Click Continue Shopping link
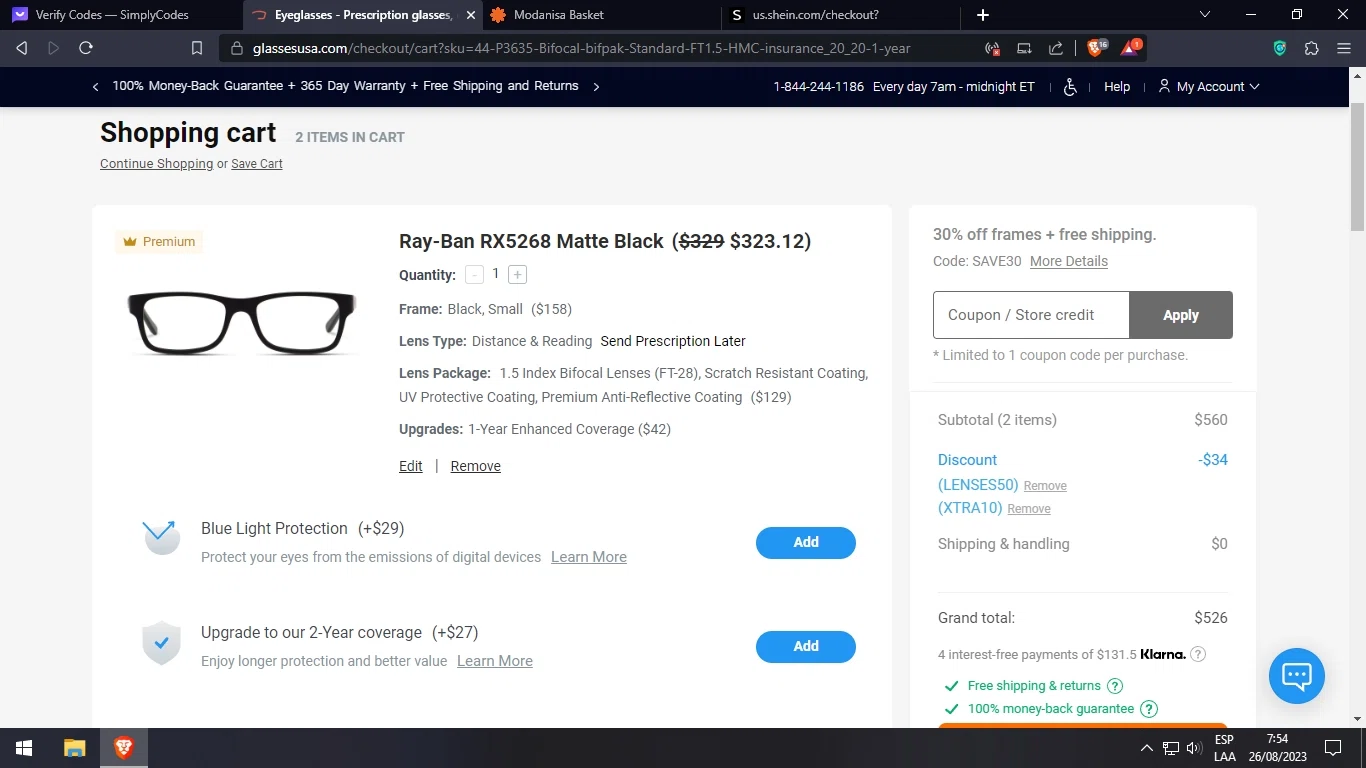The width and height of the screenshot is (1366, 768). 156,164
